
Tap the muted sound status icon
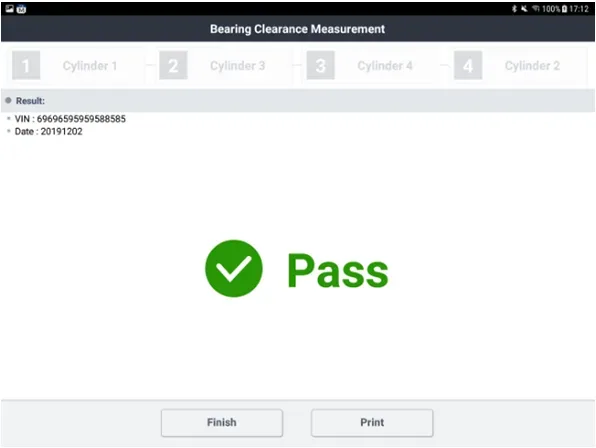tap(525, 9)
